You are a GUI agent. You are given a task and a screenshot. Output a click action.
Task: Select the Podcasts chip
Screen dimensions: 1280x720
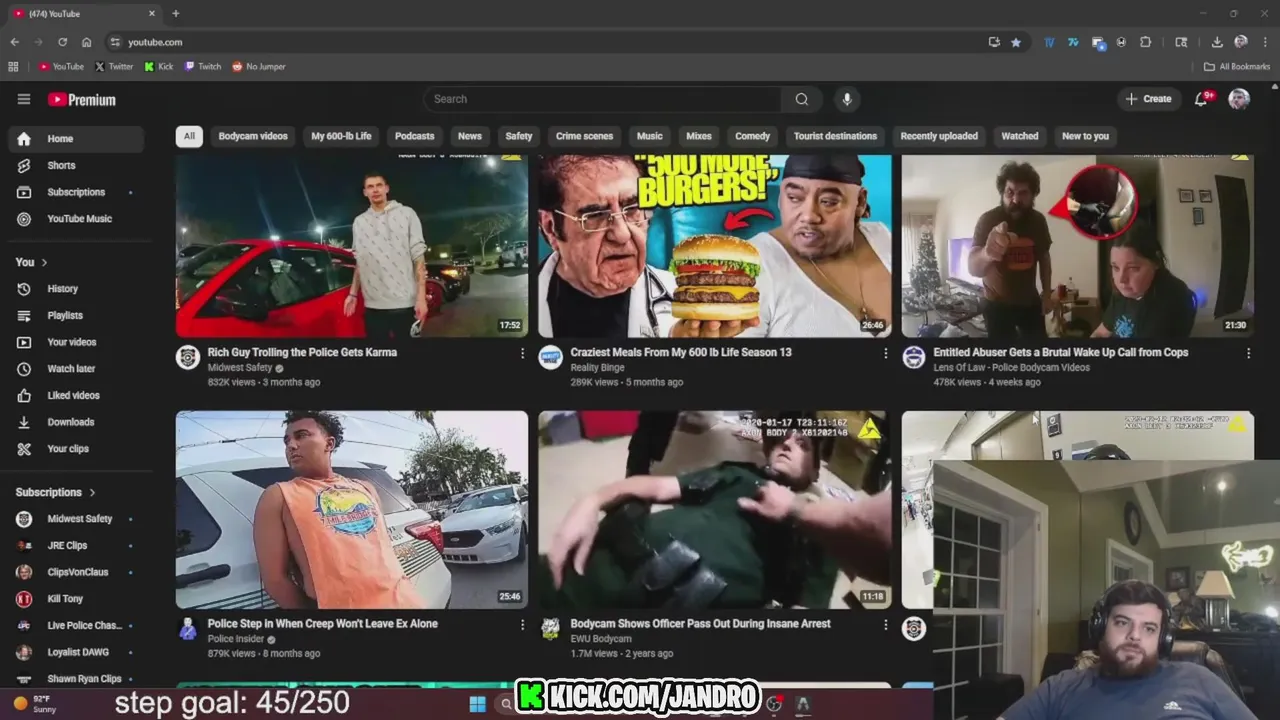(414, 136)
